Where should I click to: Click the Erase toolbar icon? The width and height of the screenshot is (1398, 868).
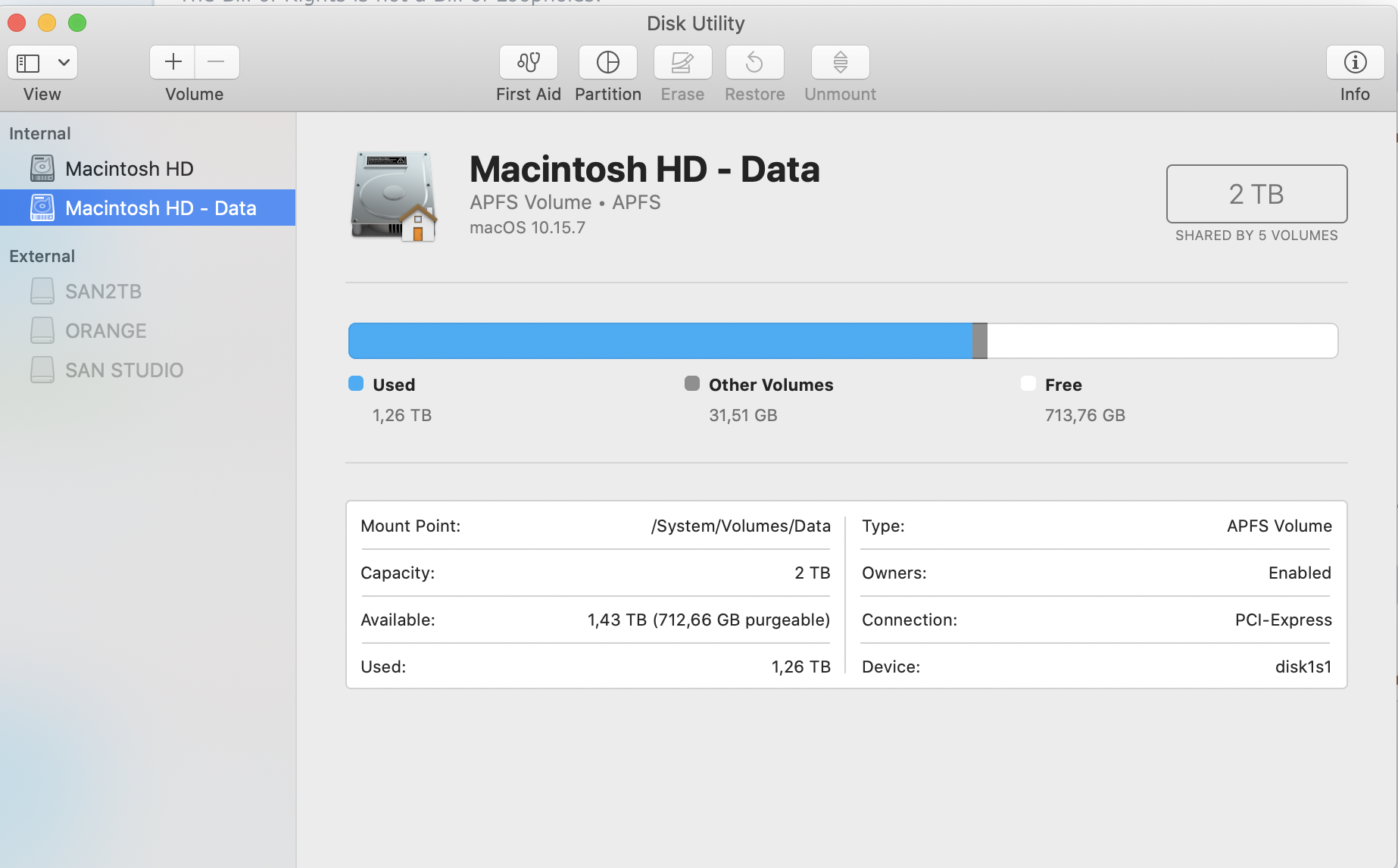coord(682,62)
